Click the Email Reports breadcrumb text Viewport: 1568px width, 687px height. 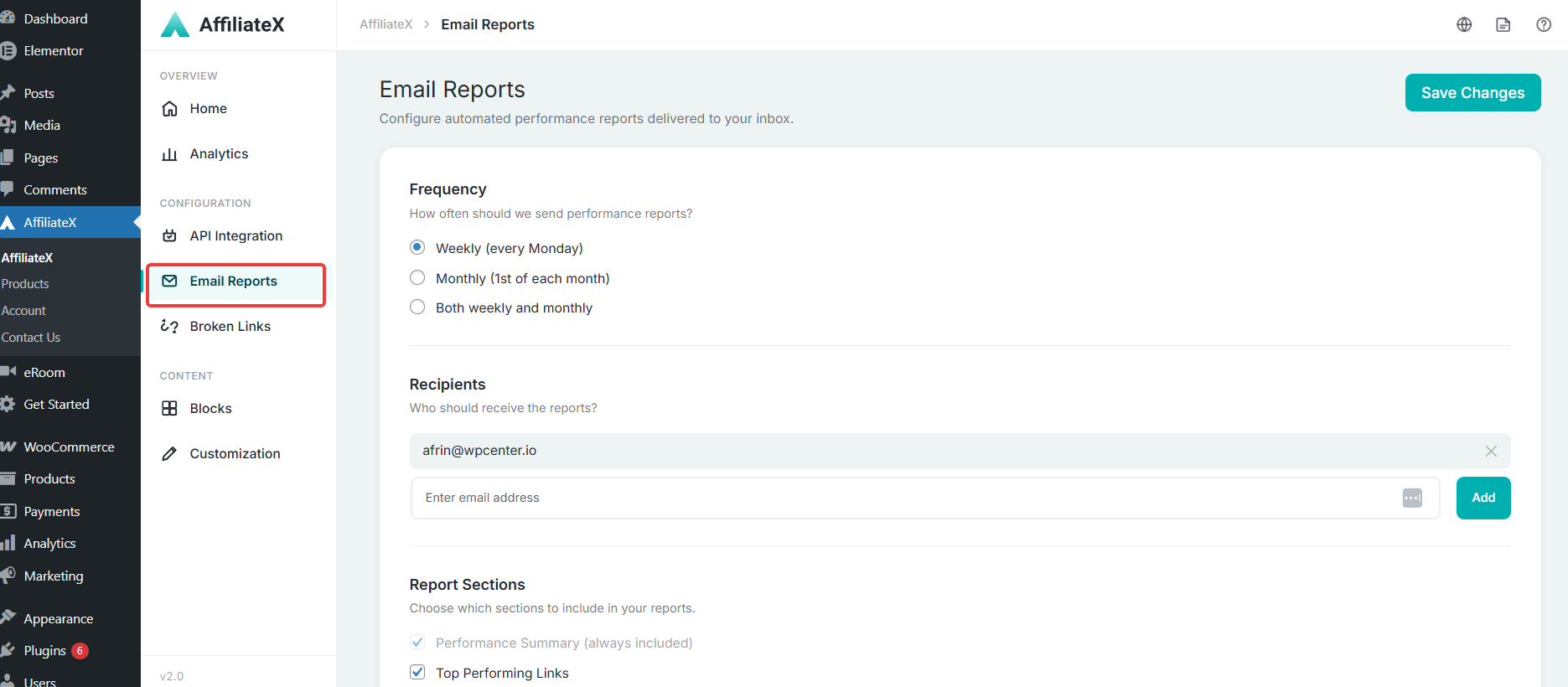coord(488,24)
